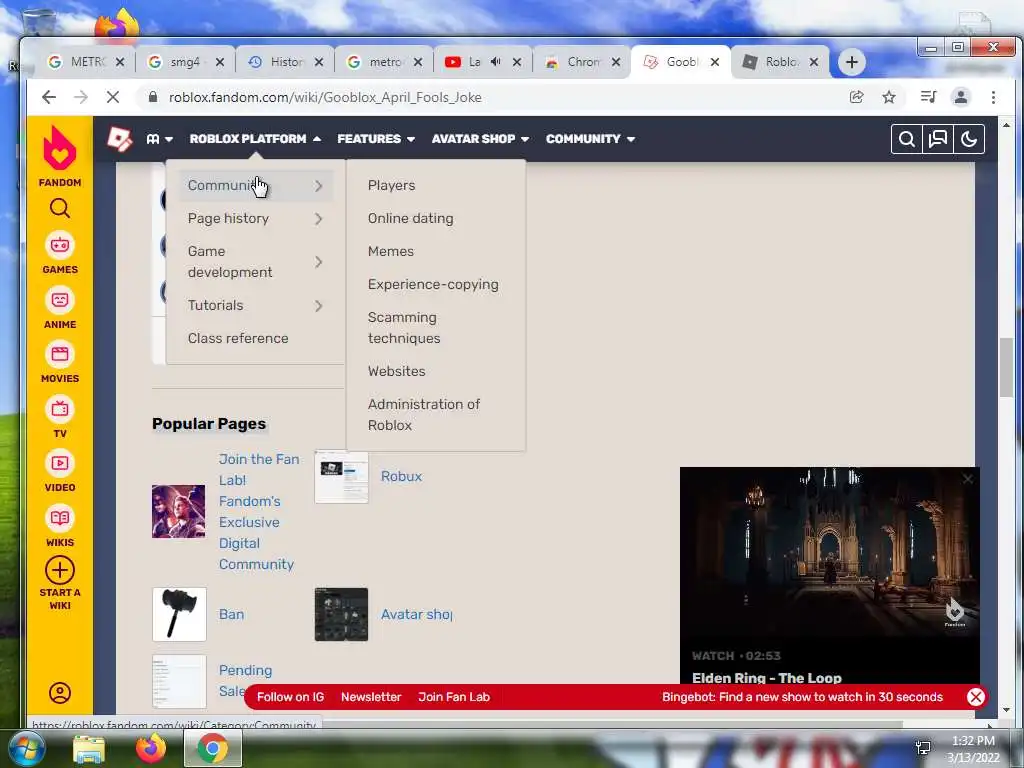Image resolution: width=1024 pixels, height=768 pixels.
Task: Open the Avatar shop page link
Action: (x=417, y=614)
